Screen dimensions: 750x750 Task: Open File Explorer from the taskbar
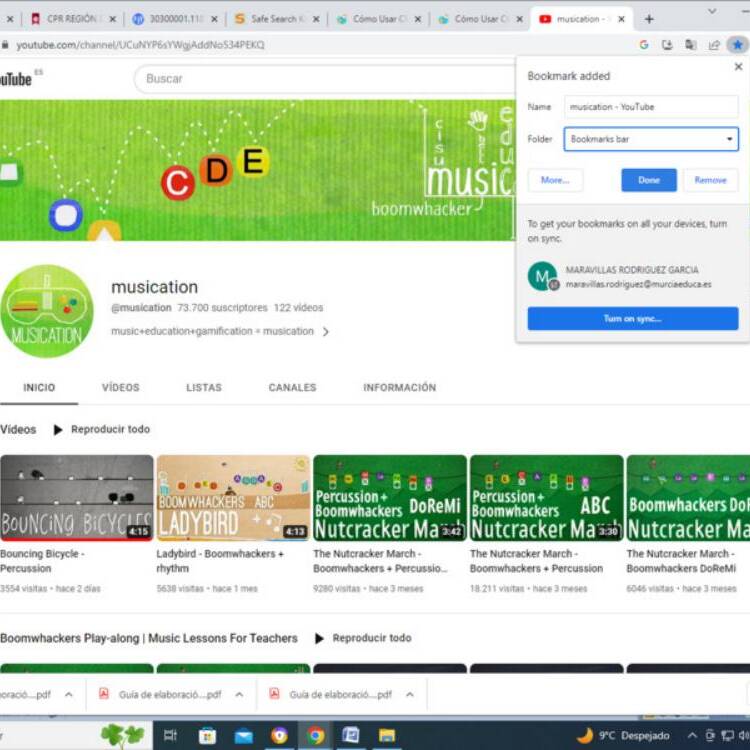tap(386, 736)
